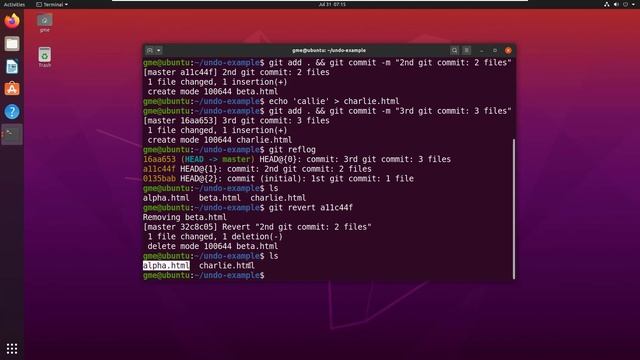Screen dimensions: 640x360
Task: Click the empty prompt on the last line
Action: (204, 276)
